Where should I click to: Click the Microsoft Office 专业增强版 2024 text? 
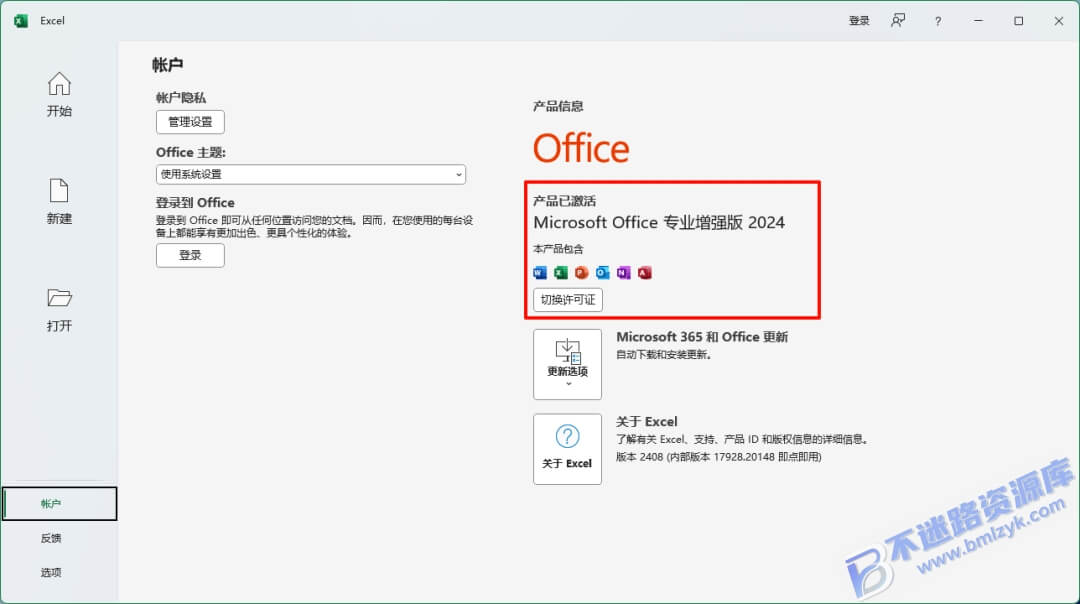(x=659, y=222)
